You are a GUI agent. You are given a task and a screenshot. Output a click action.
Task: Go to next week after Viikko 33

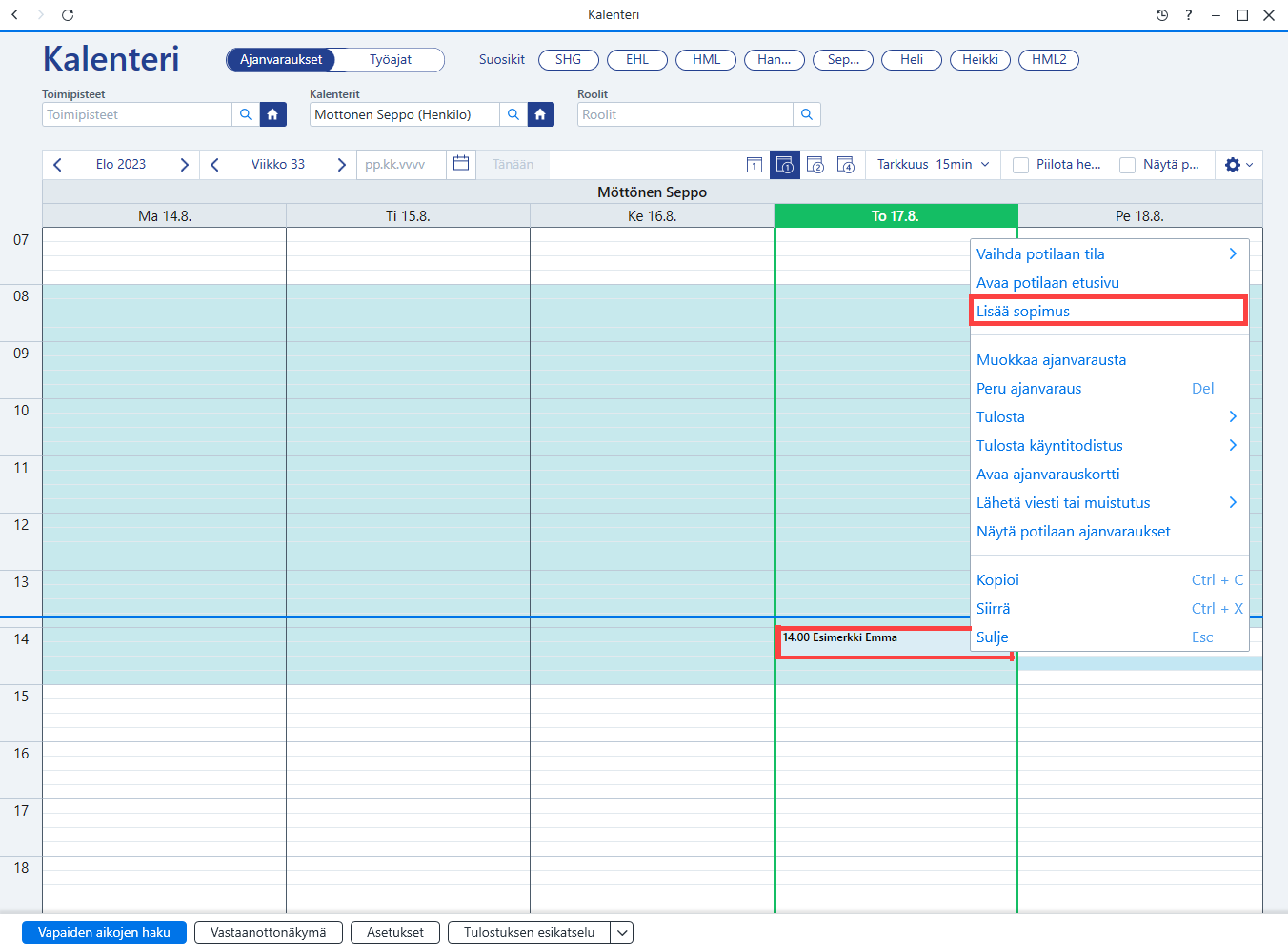pyautogui.click(x=341, y=165)
